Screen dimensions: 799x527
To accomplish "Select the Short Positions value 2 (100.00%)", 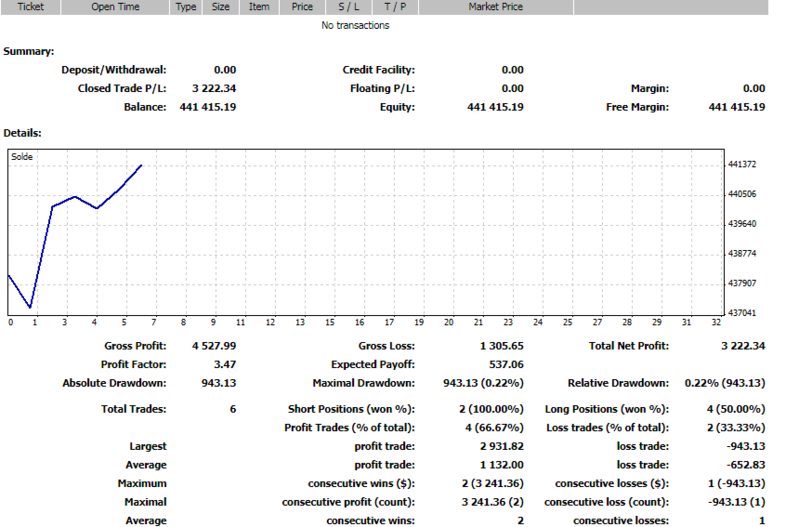I will click(491, 409).
